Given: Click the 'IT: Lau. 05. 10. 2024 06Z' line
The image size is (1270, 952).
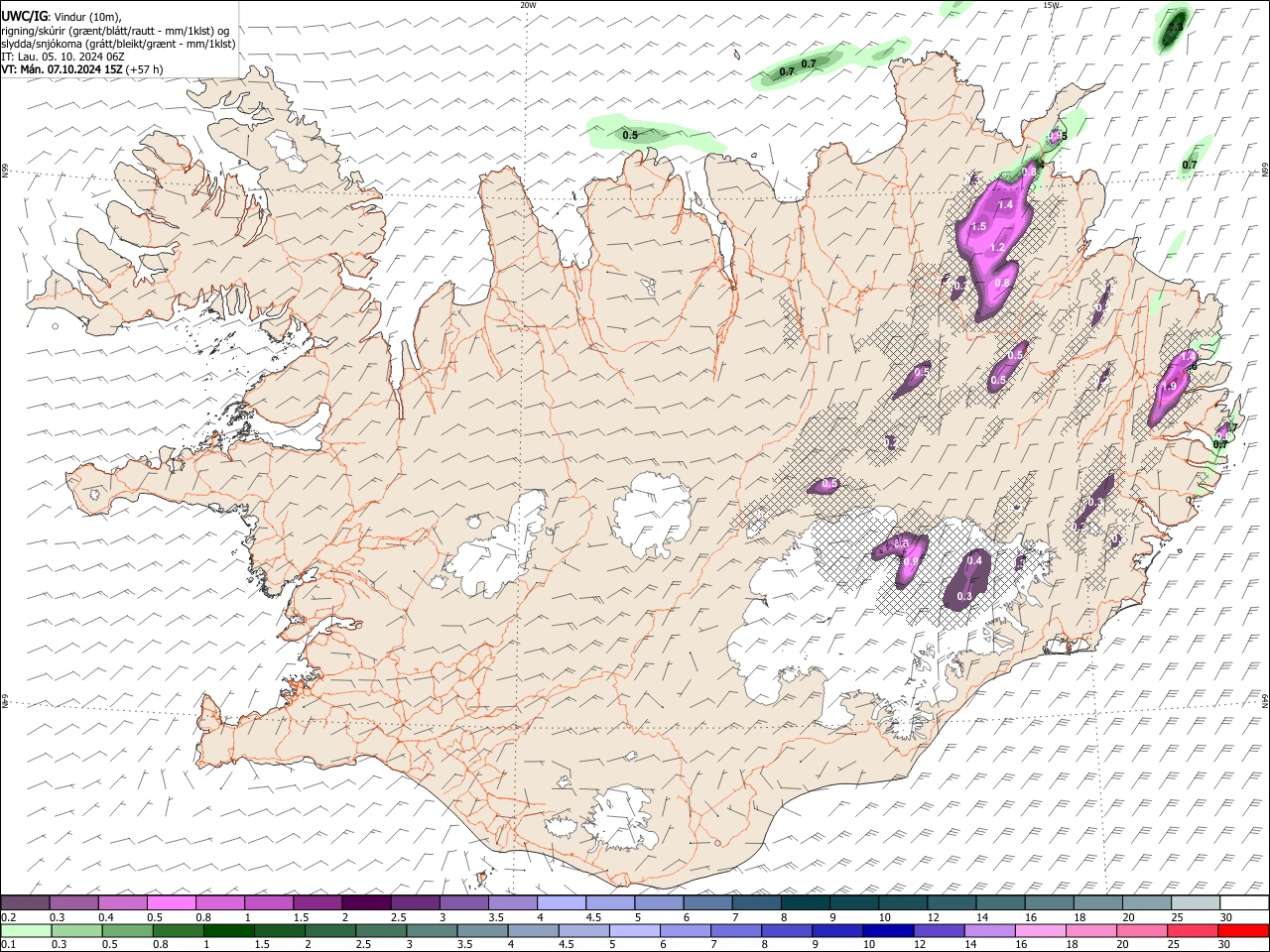Looking at the screenshot, I should (63, 57).
